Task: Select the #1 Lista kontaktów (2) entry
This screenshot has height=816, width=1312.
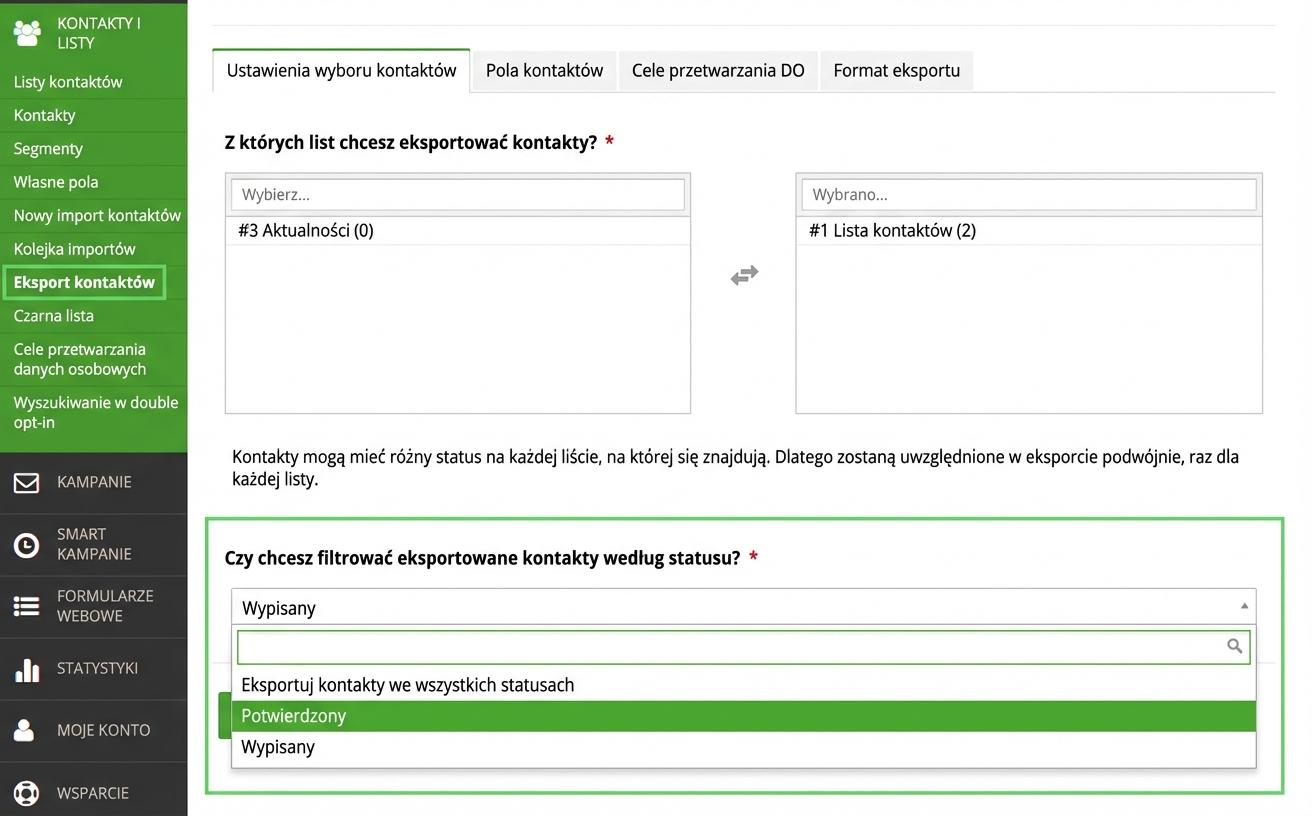Action: [1029, 230]
